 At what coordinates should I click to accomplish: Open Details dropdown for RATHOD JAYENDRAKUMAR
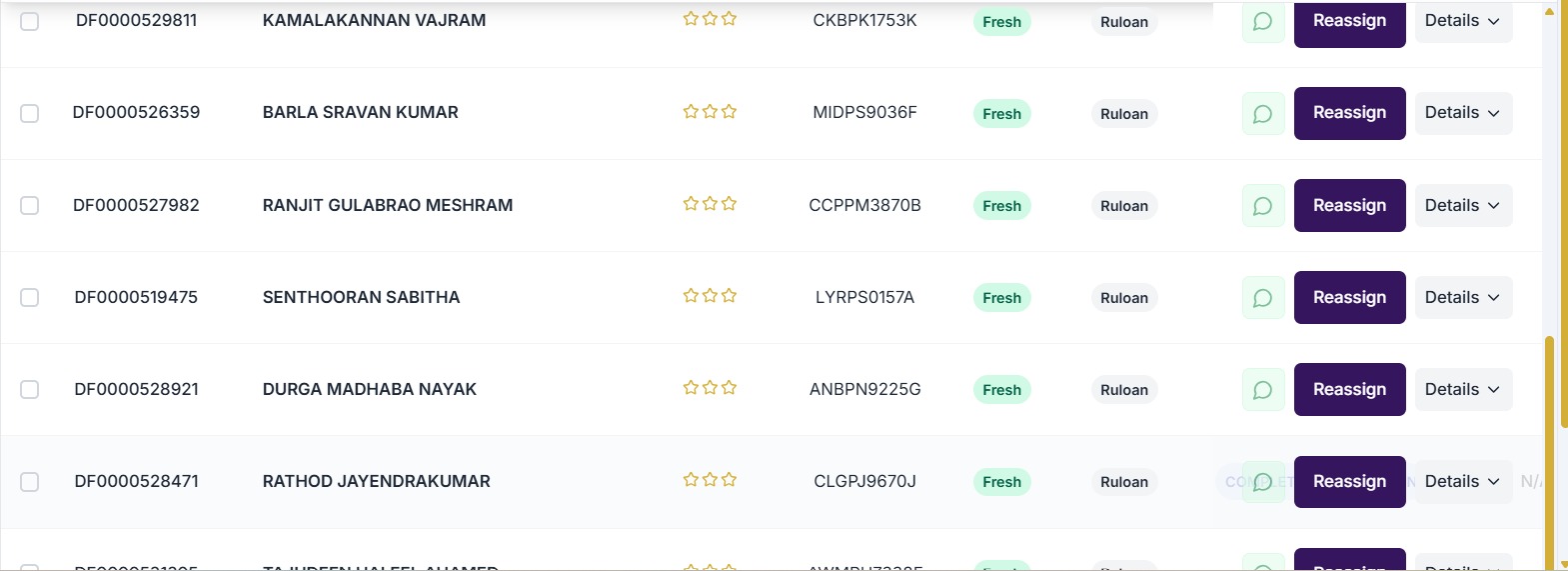click(x=1463, y=481)
